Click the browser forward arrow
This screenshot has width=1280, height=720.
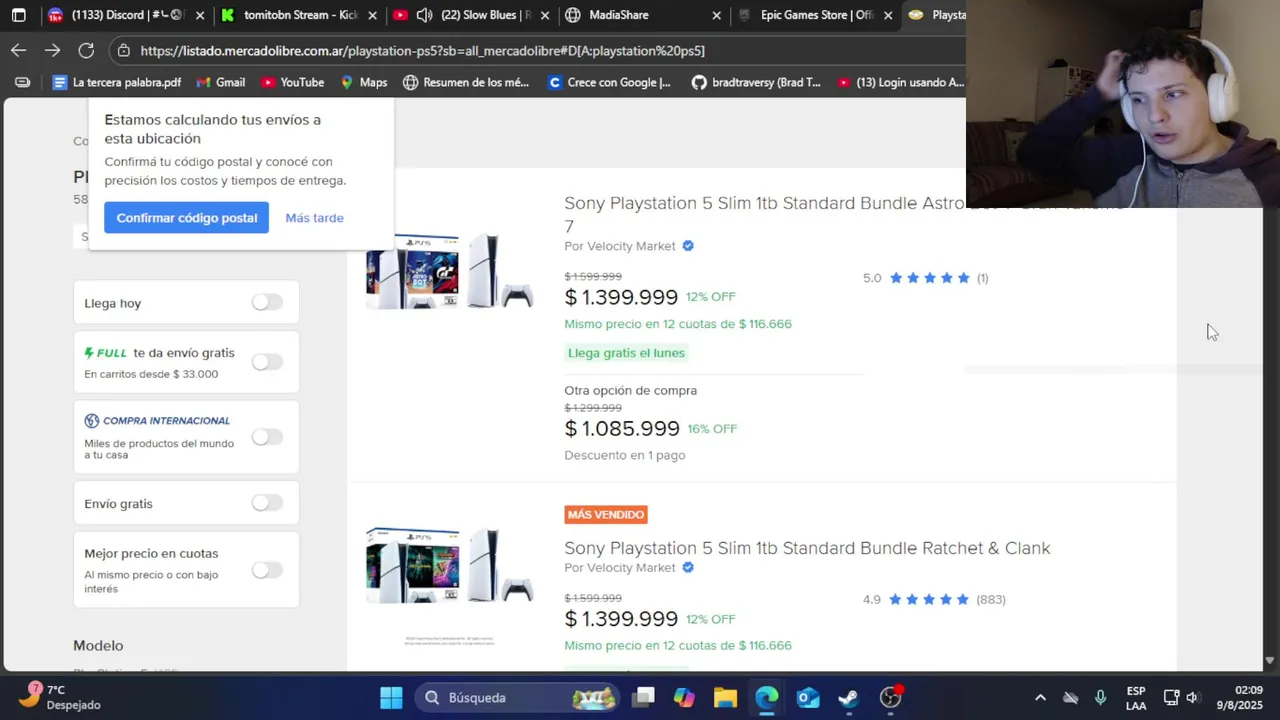pos(52,50)
